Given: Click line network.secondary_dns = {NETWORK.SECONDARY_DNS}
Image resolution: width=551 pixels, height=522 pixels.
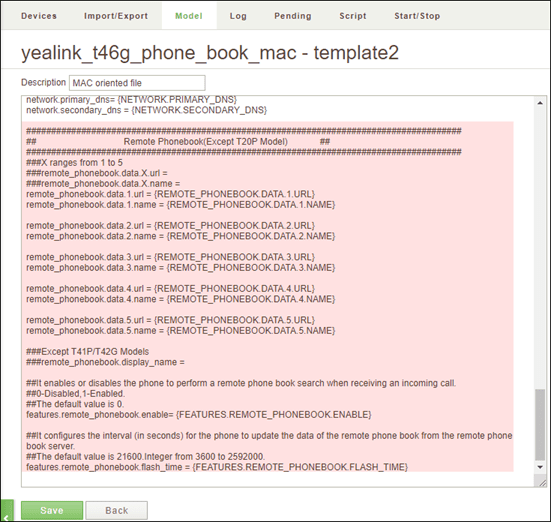Looking at the screenshot, I should [x=147, y=110].
